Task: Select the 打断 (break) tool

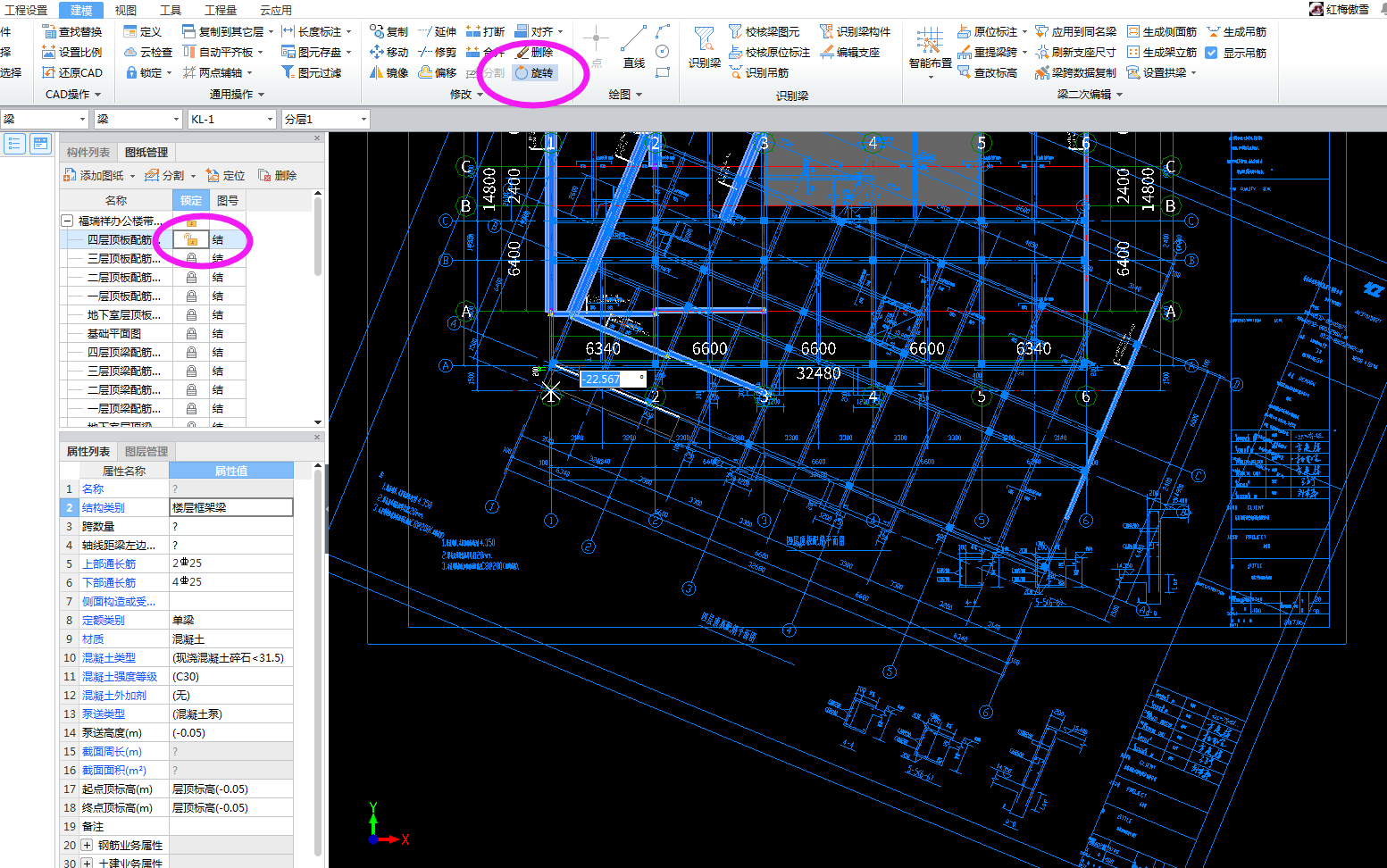Action: 486,31
